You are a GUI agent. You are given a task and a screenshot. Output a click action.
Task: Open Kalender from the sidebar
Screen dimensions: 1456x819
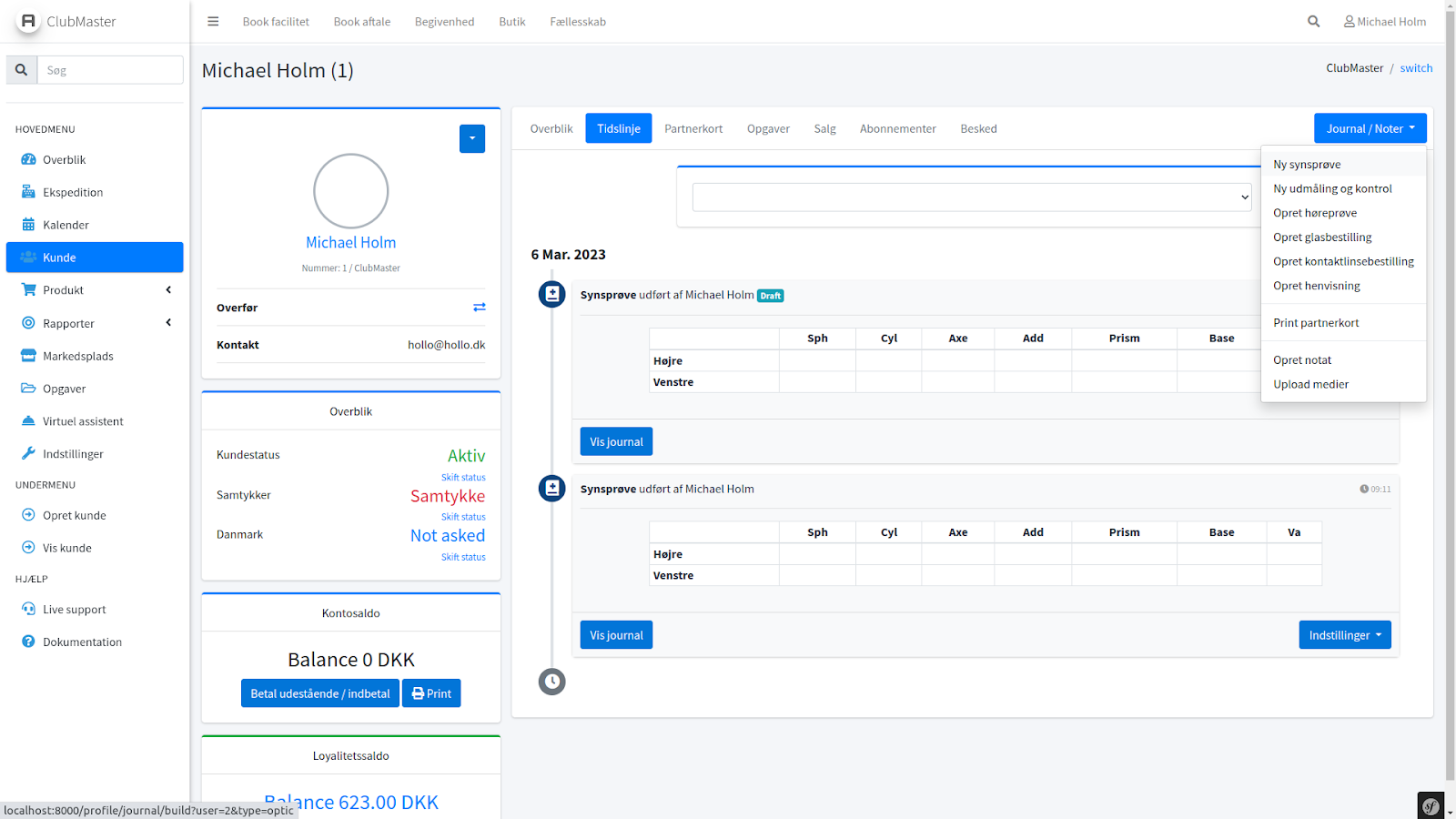66,225
